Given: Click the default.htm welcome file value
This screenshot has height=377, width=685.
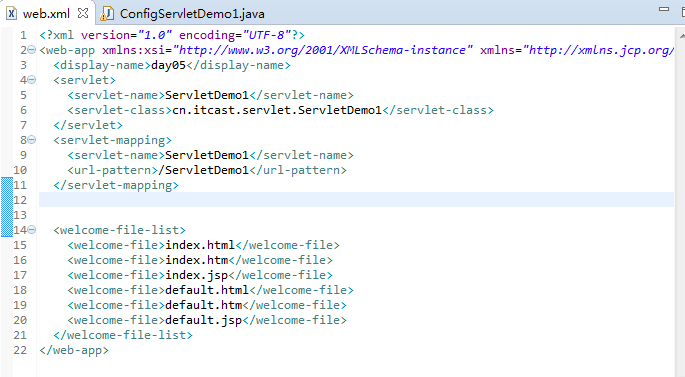Looking at the screenshot, I should [x=203, y=305].
